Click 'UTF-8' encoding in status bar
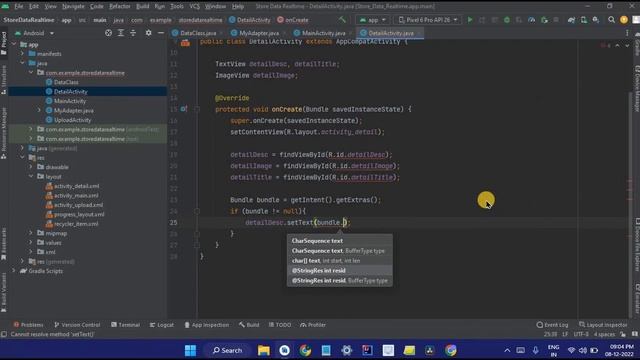The height and width of the screenshot is (360, 640). [581, 334]
